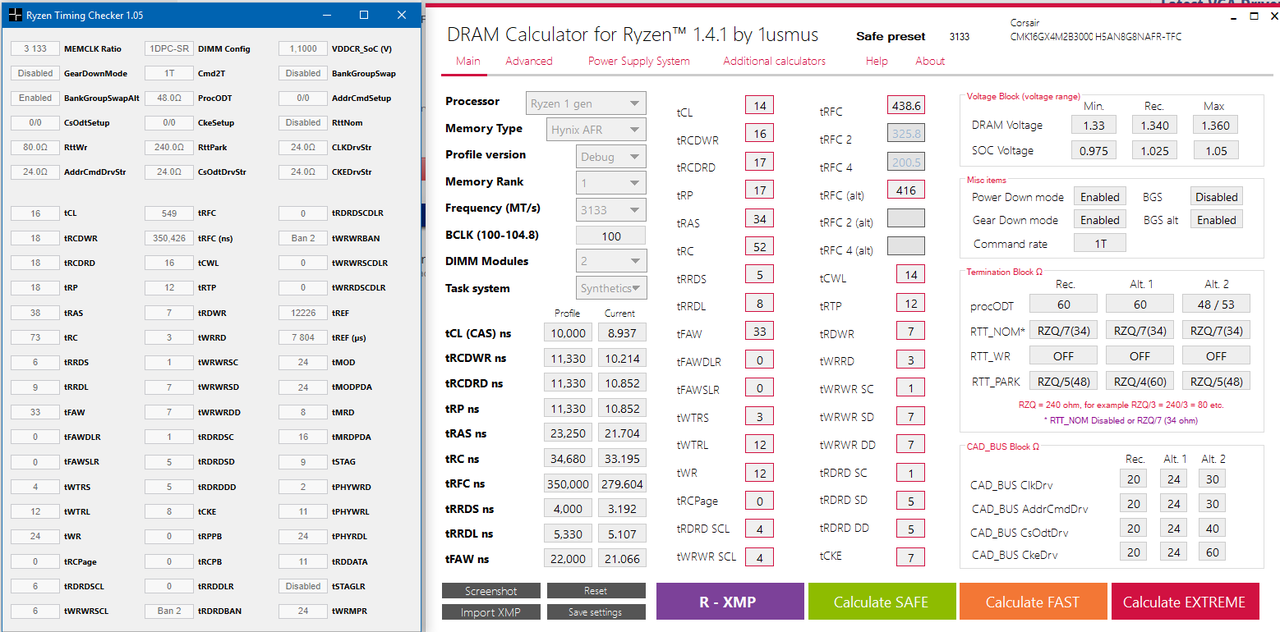Click GearDownMode Disabled value in Timing Checker
The width and height of the screenshot is (1280, 632).
(x=36, y=73)
